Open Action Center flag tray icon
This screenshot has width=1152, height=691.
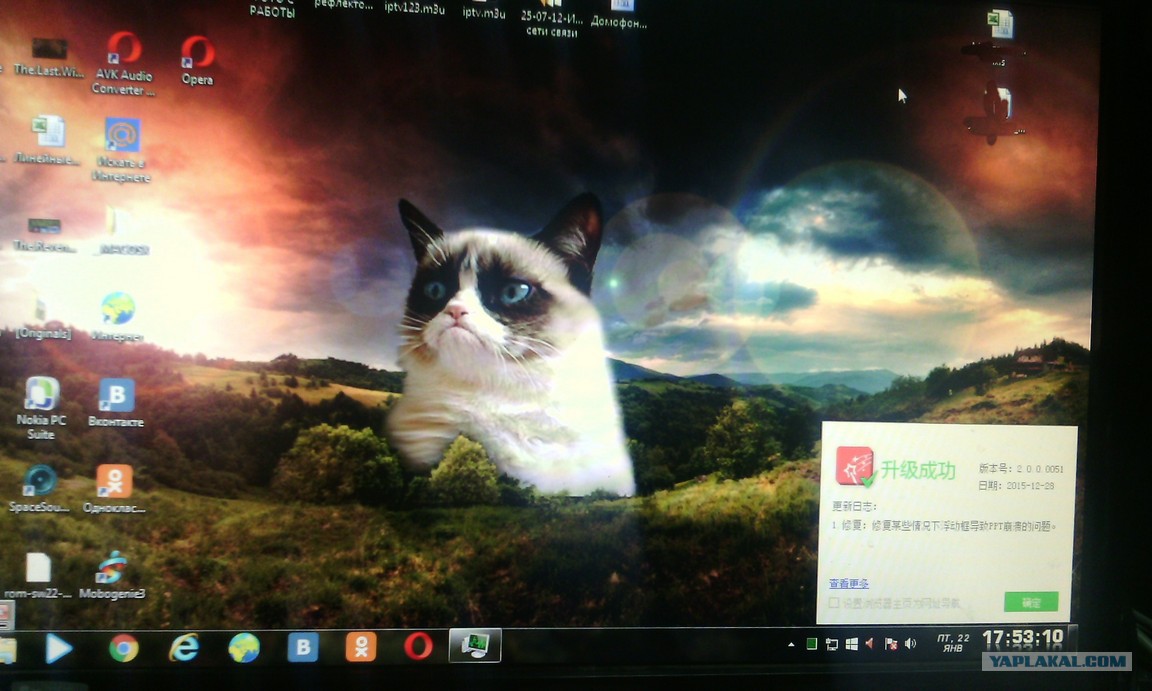pyautogui.click(x=890, y=644)
